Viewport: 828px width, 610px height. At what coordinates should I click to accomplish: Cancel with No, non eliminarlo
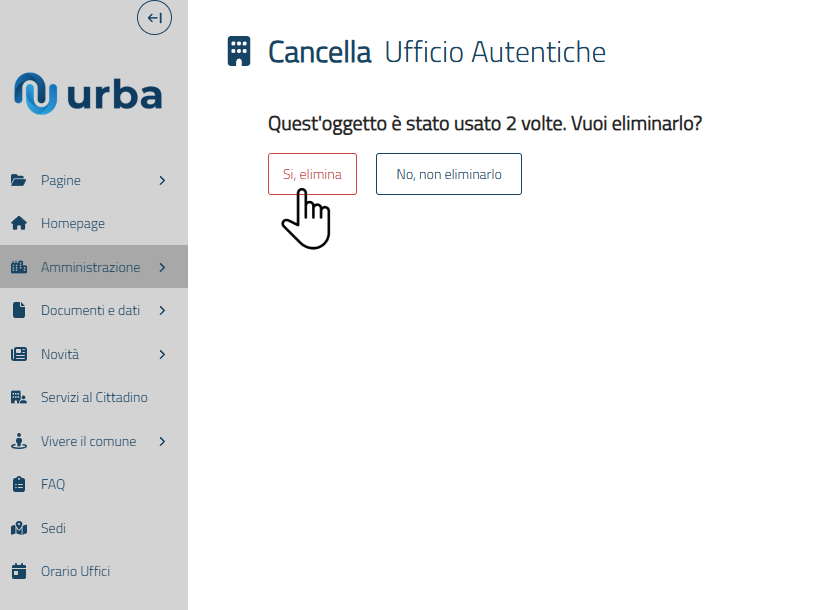click(448, 174)
